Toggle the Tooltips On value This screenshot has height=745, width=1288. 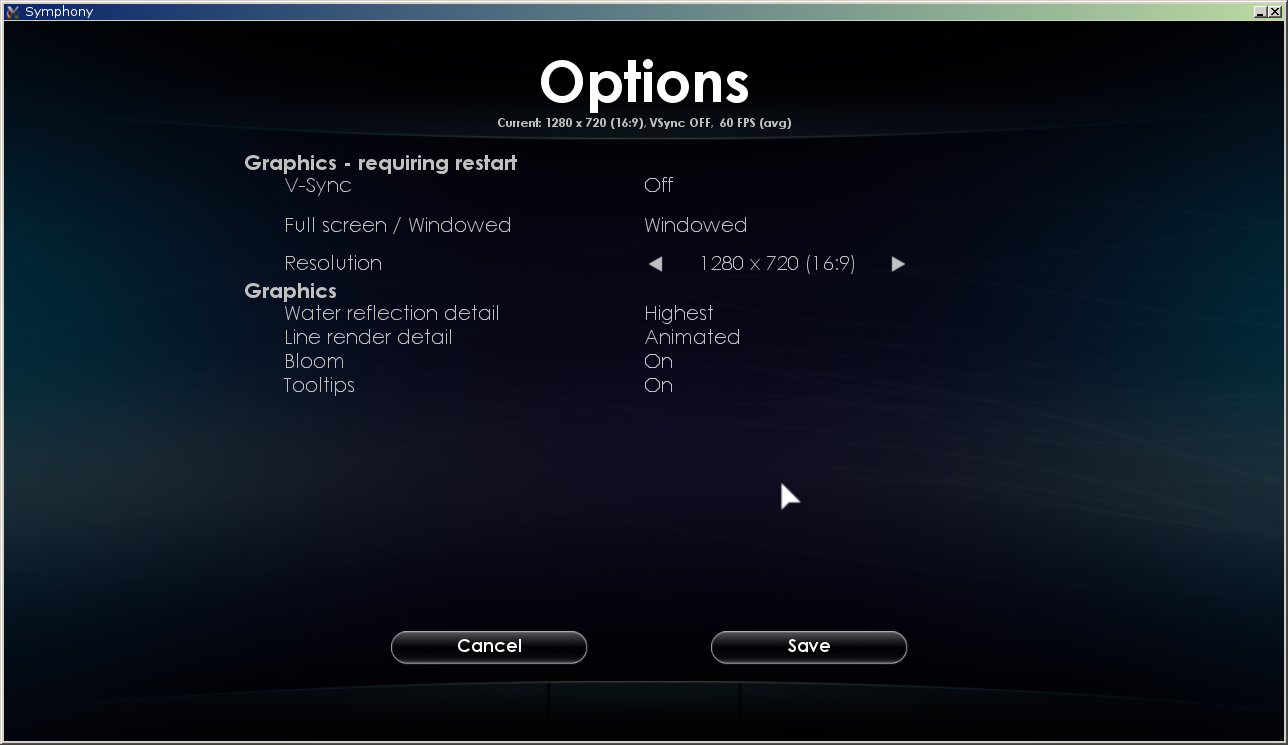point(659,385)
